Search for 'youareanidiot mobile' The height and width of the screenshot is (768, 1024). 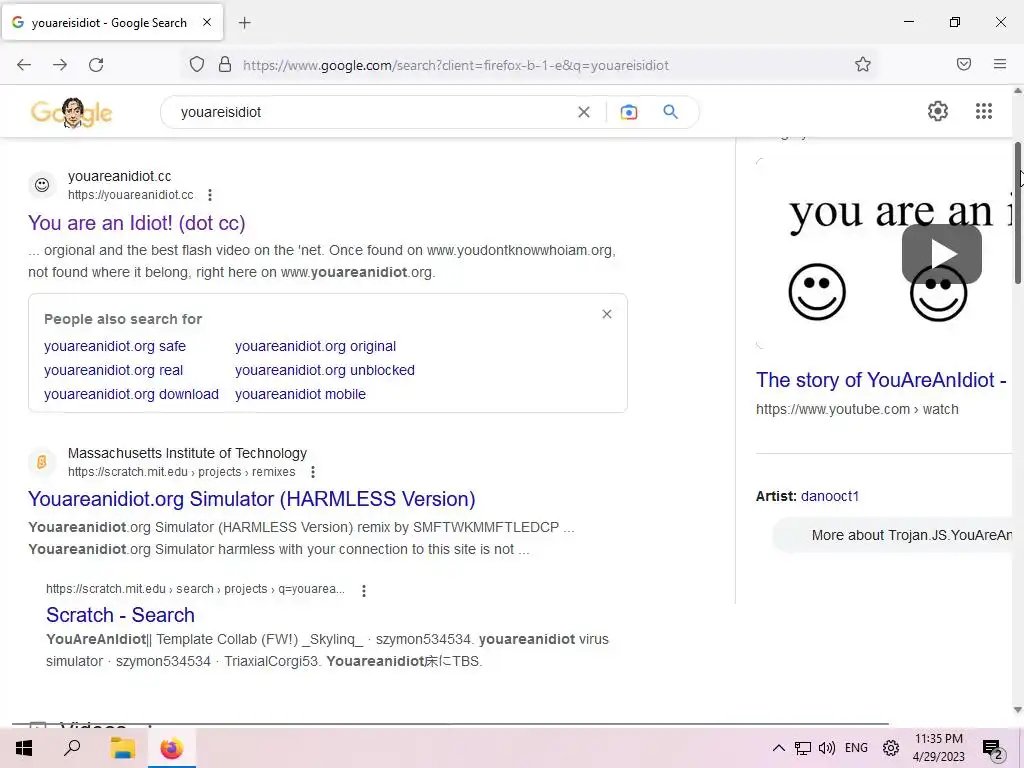(300, 394)
